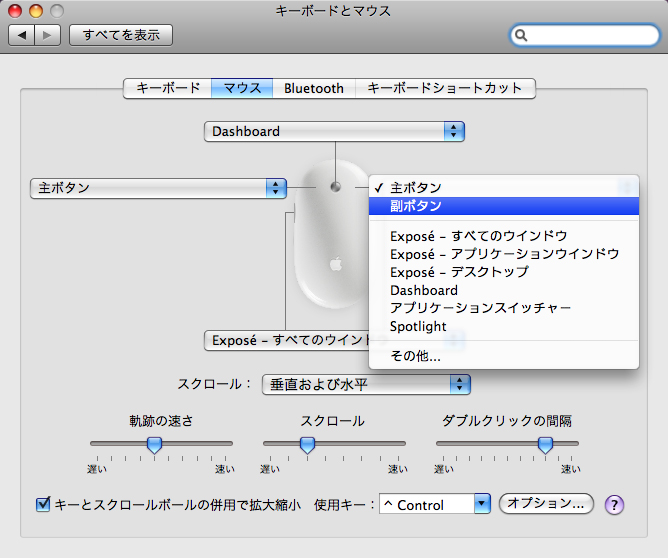Viewport: 668px width, 558px height.
Task: Choose Spotlight in the open menu
Action: click(x=504, y=326)
